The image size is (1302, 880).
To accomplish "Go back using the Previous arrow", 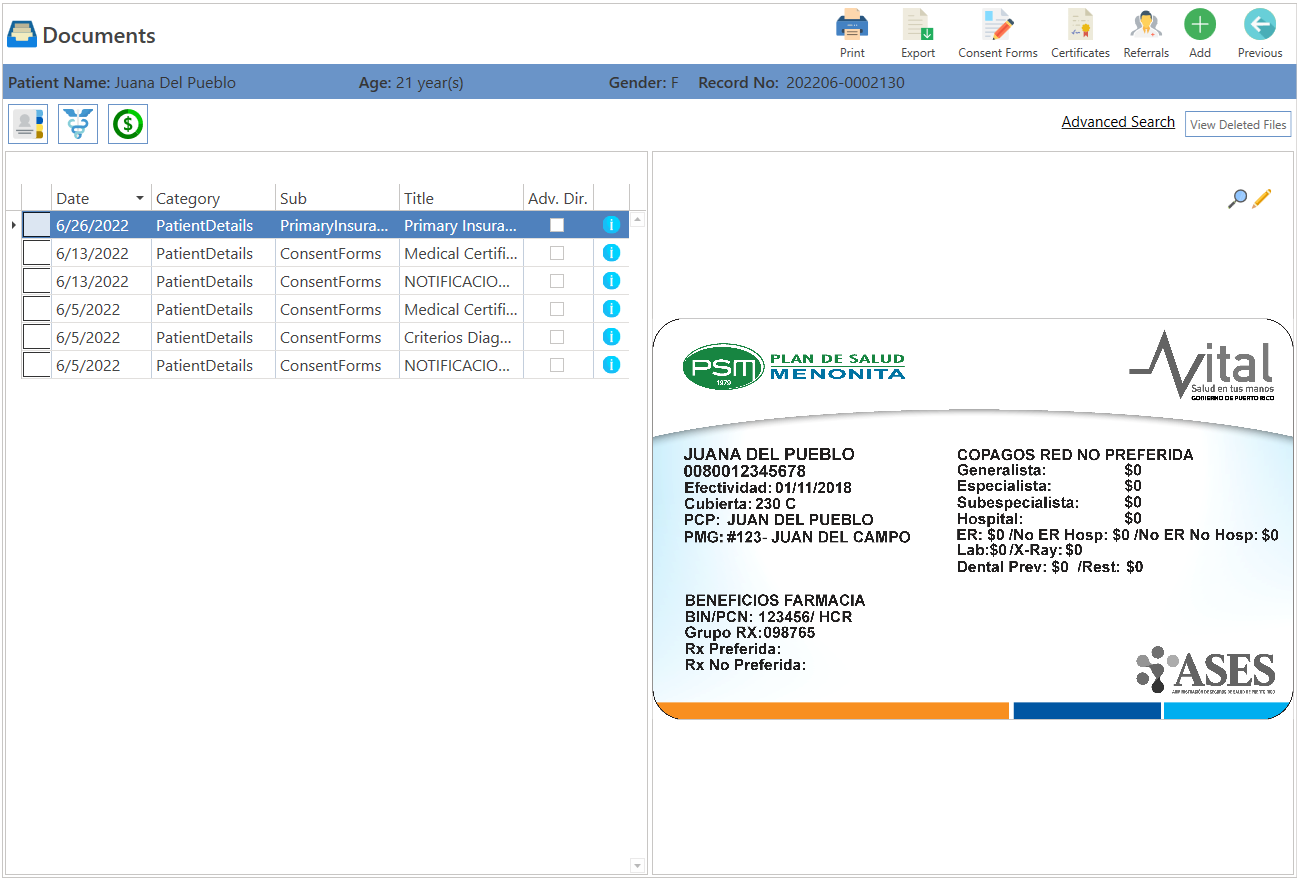I will pos(1260,33).
